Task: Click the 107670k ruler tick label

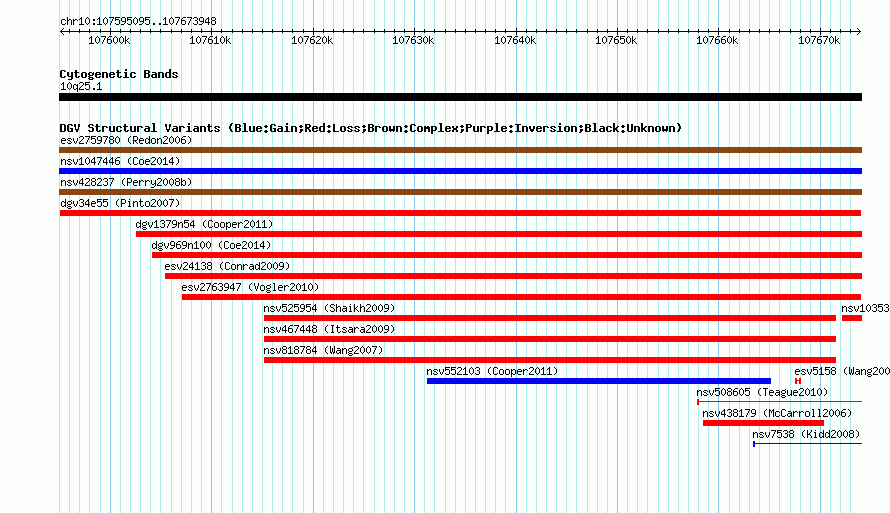Action: click(819, 40)
